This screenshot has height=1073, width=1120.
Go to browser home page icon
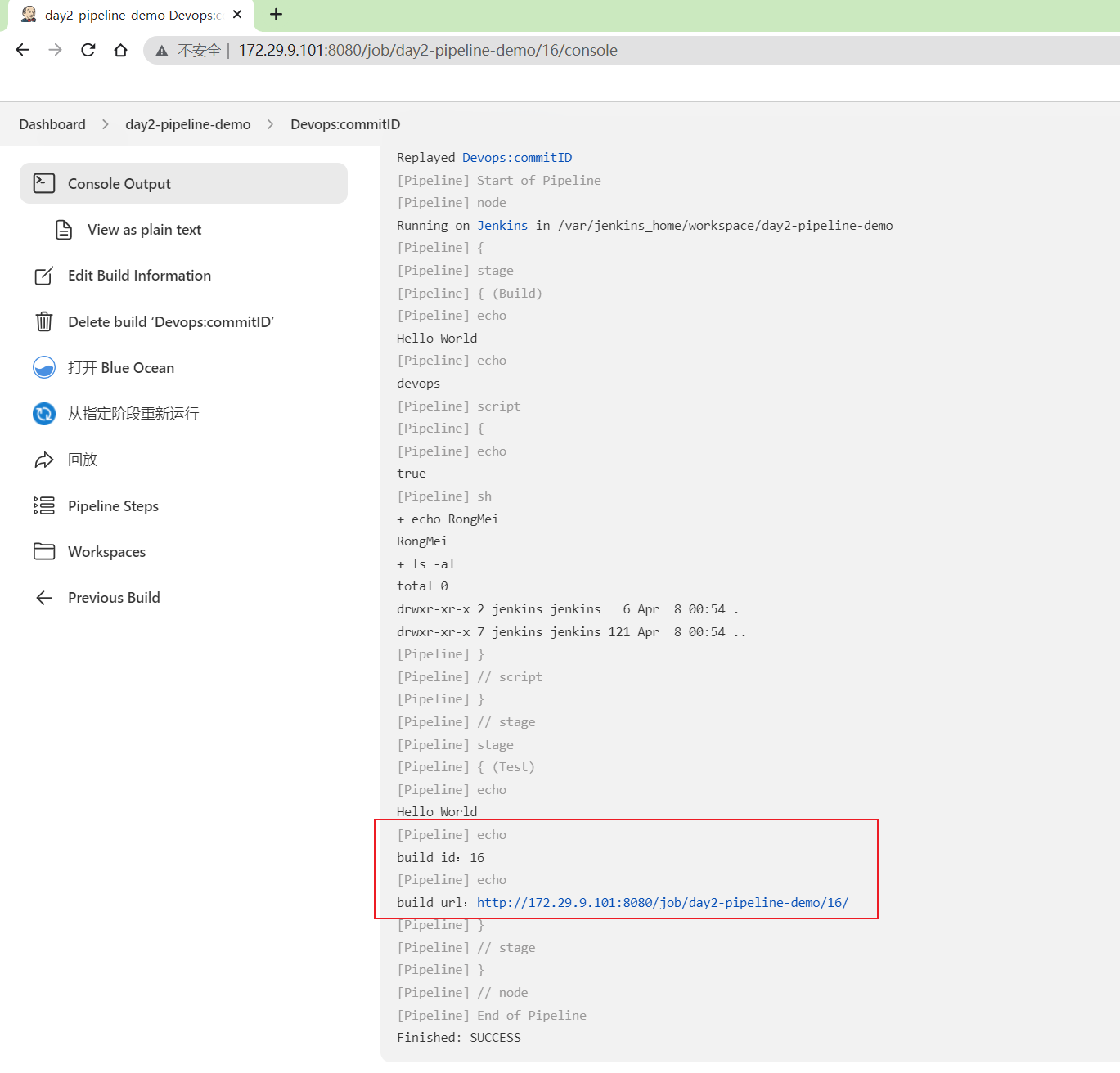point(121,50)
